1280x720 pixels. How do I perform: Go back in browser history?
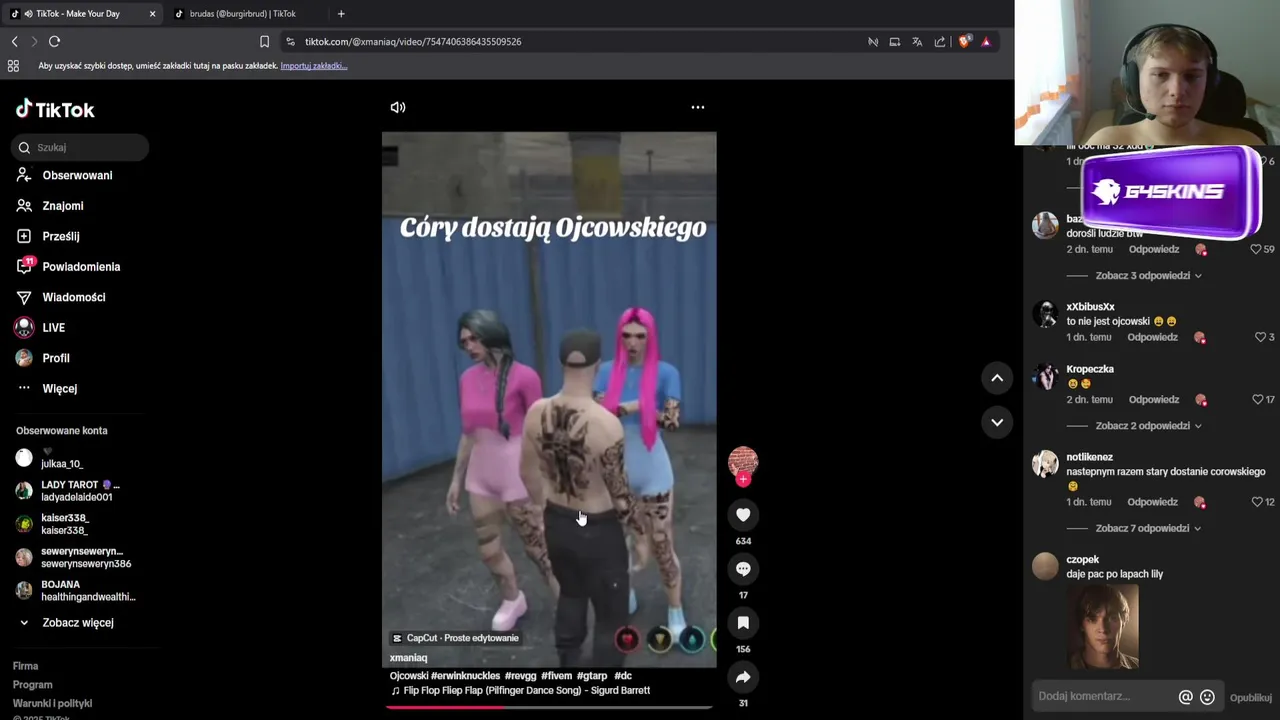coord(14,42)
